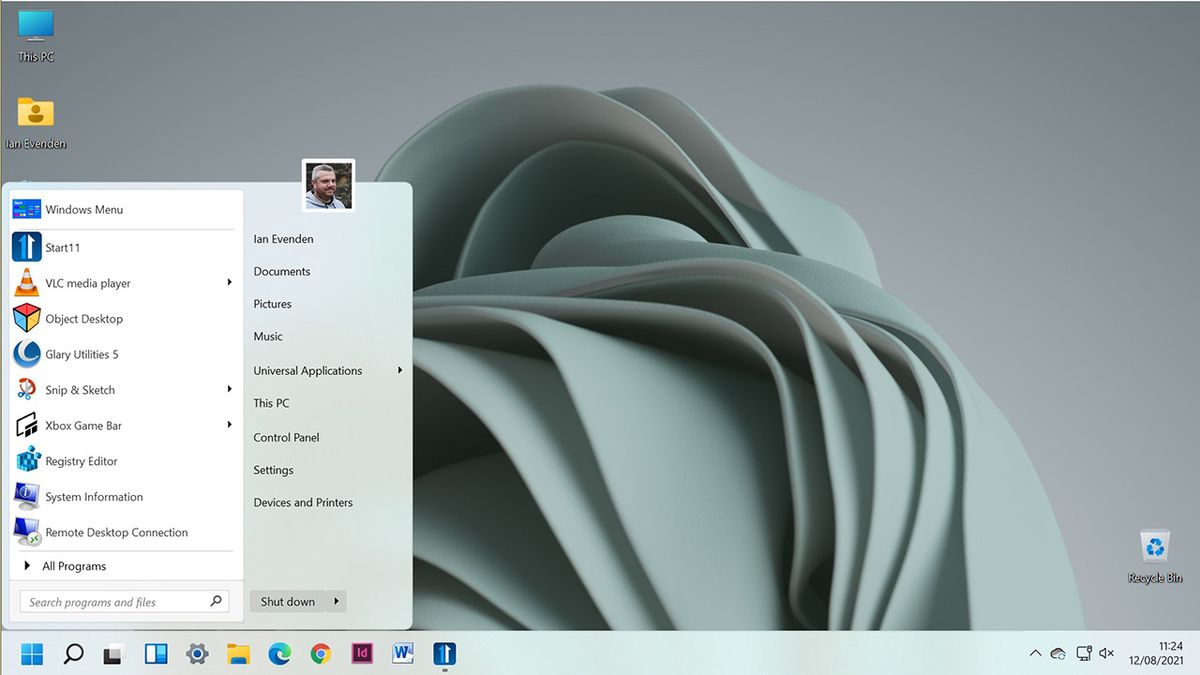This screenshot has width=1200, height=675.
Task: Open Microsoft Word from taskbar
Action: point(403,654)
